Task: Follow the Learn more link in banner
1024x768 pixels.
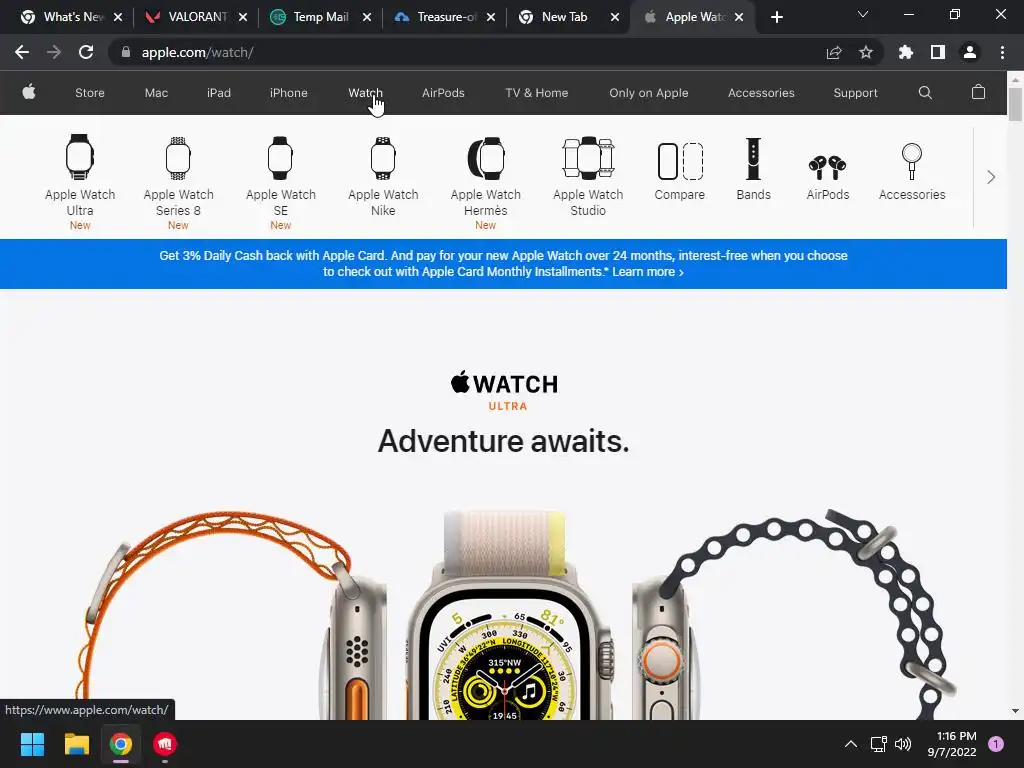Action: pyautogui.click(x=648, y=272)
